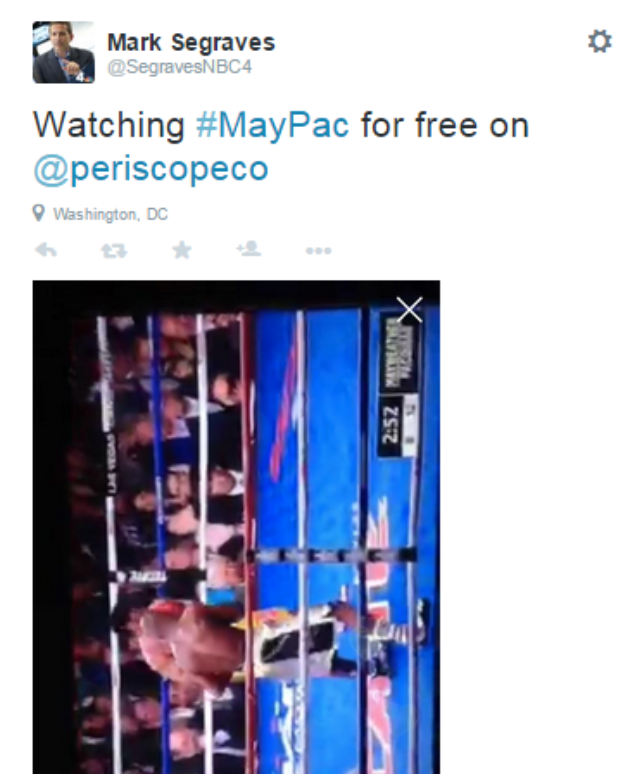Open the gear settings dropdown
The image size is (628, 774).
pyautogui.click(x=600, y=41)
